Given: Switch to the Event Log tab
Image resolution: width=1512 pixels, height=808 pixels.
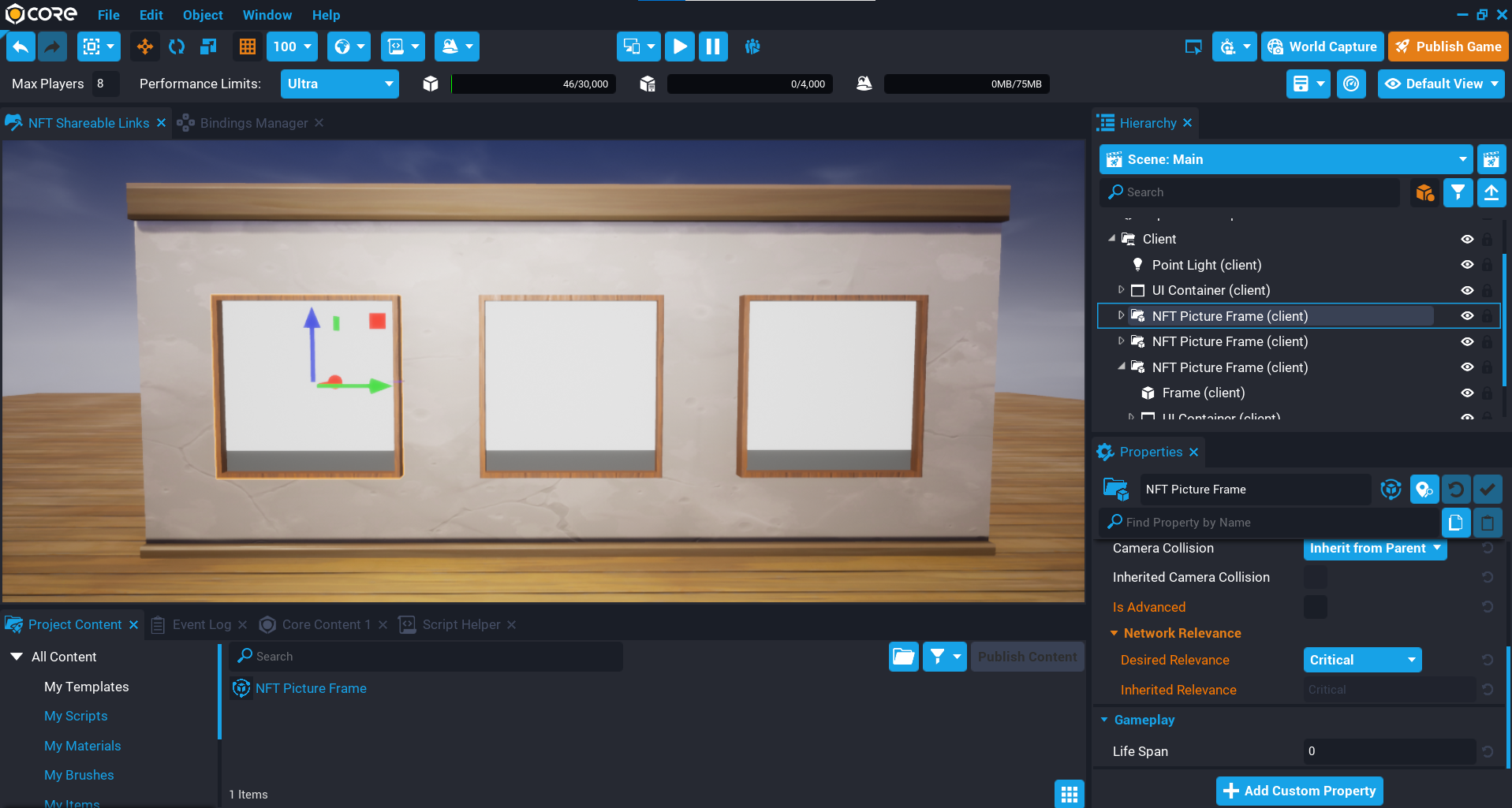Looking at the screenshot, I should 201,624.
